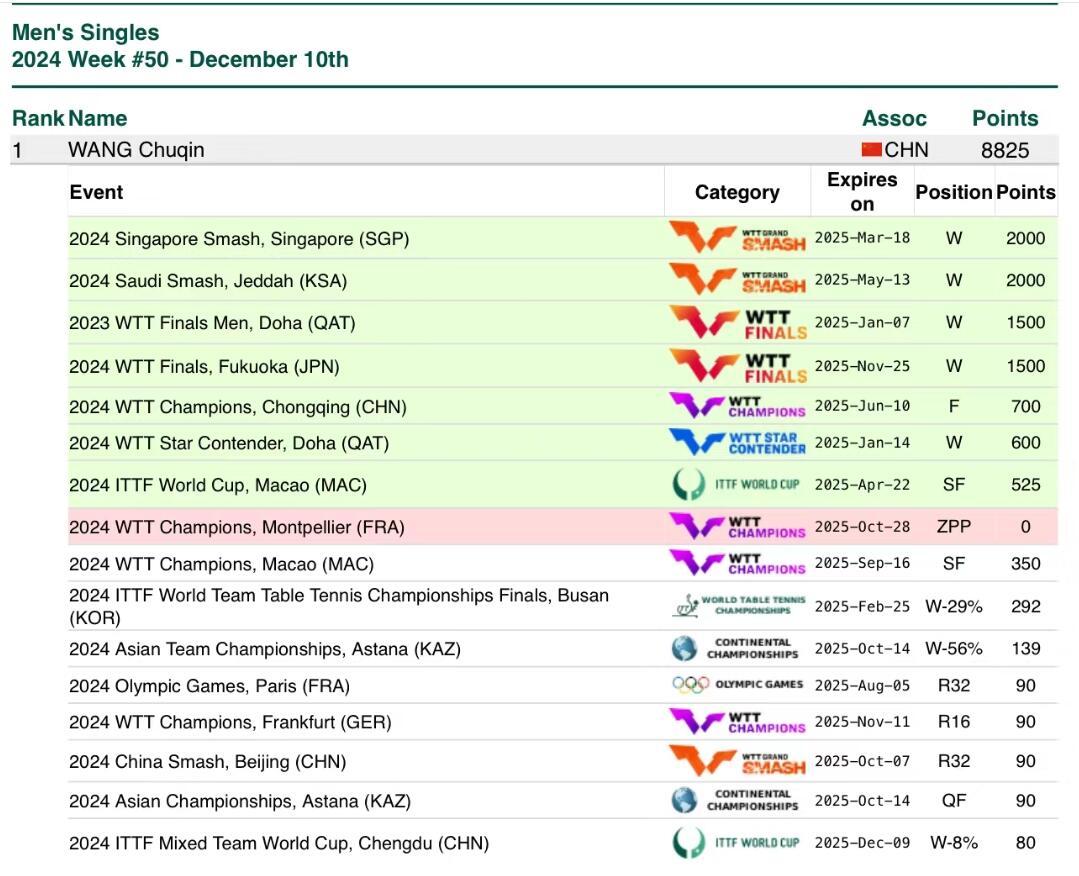Click the Men's Singles title
The image size is (1079, 876).
[x=85, y=34]
